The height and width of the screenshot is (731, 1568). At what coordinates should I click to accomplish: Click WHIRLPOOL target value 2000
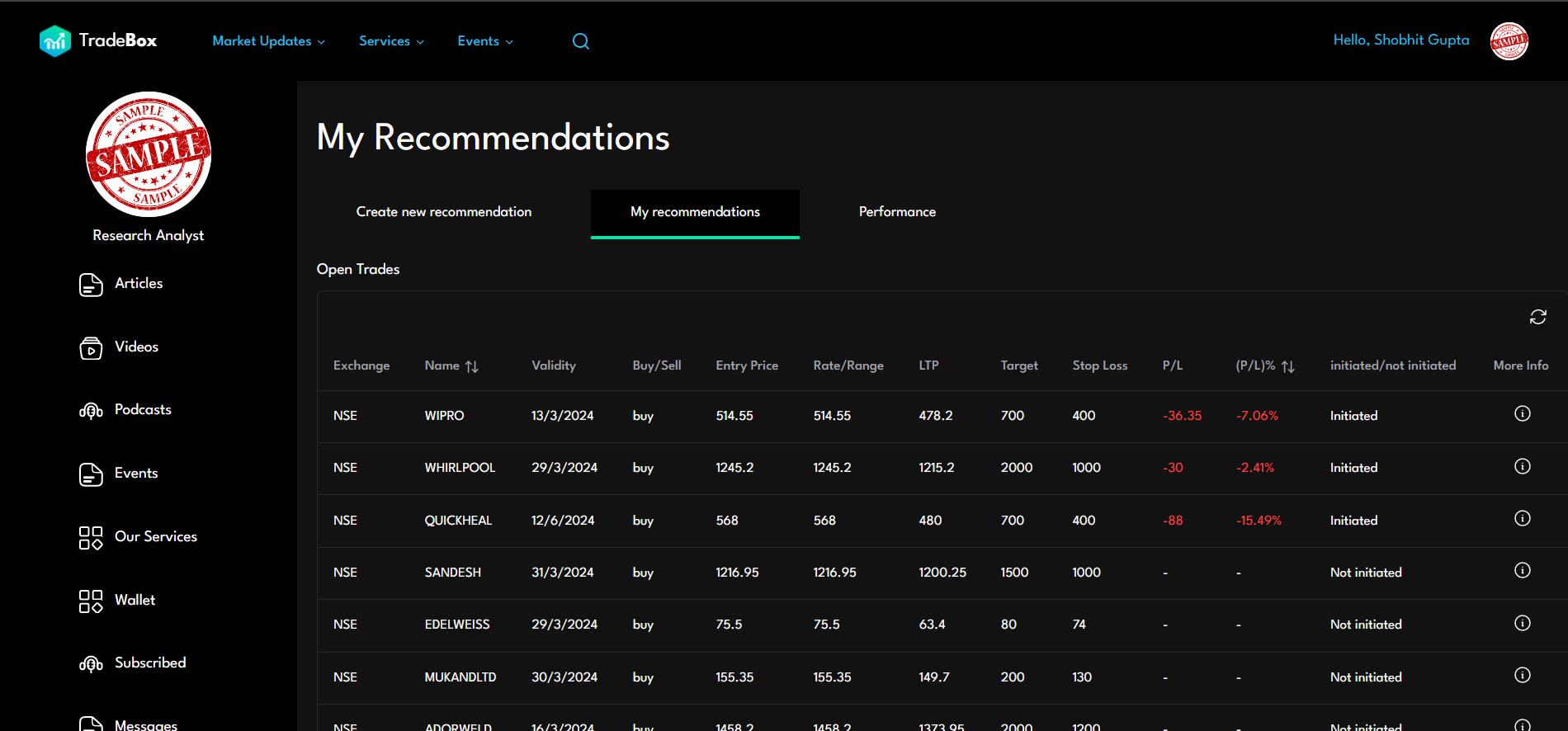tap(1017, 468)
